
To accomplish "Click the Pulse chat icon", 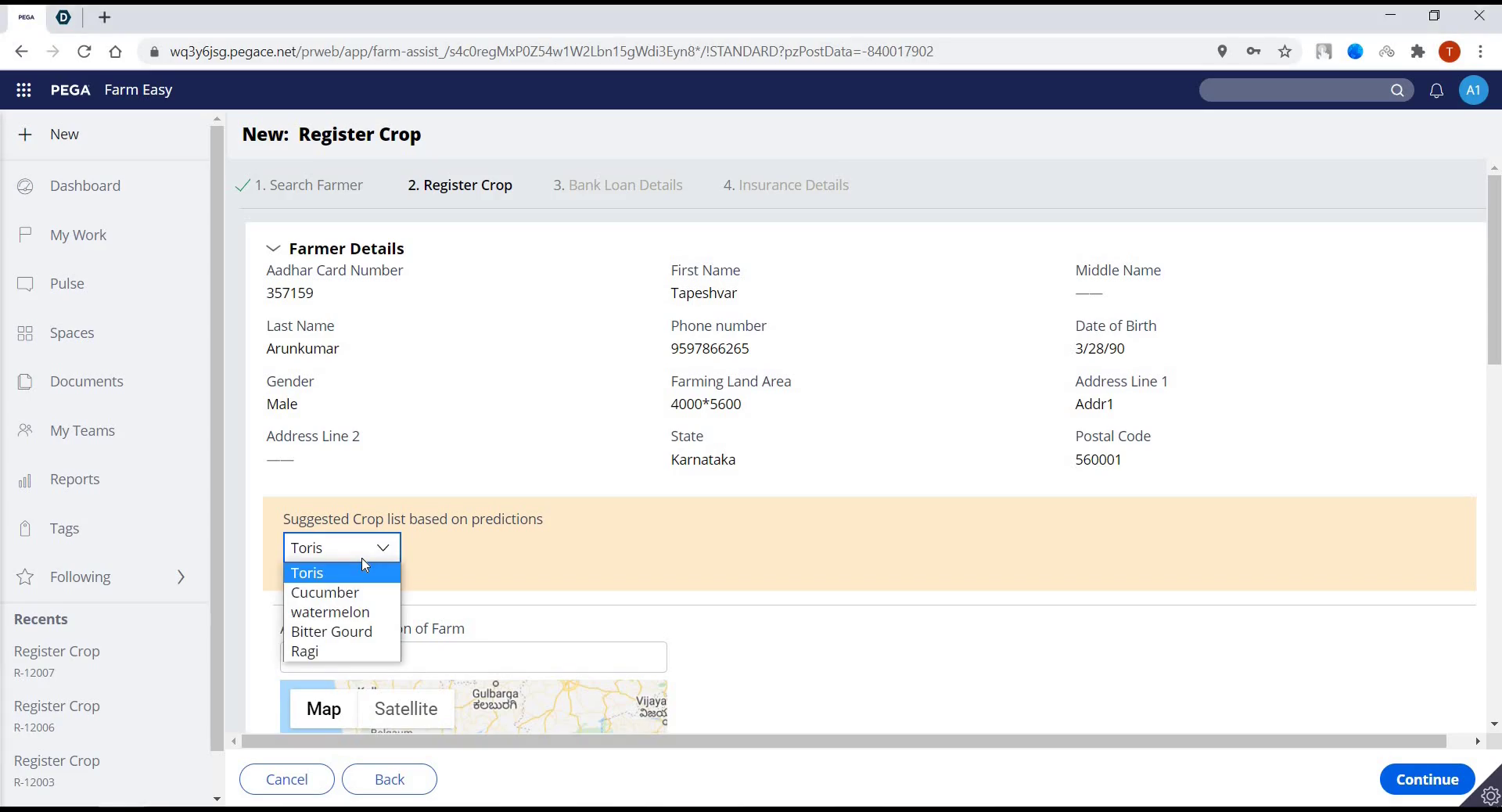I will click(25, 284).
